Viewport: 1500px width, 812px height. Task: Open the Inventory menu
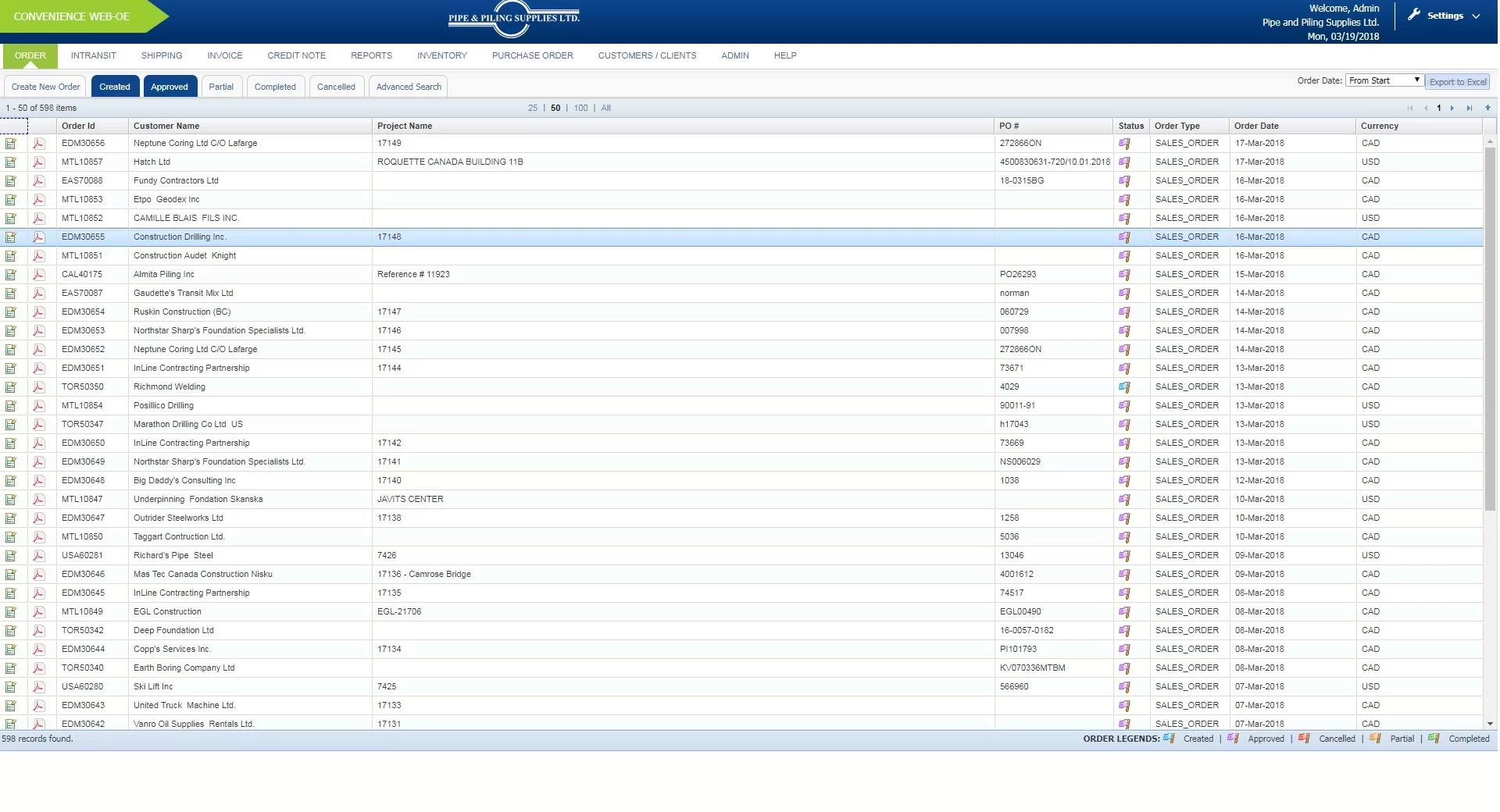(441, 55)
